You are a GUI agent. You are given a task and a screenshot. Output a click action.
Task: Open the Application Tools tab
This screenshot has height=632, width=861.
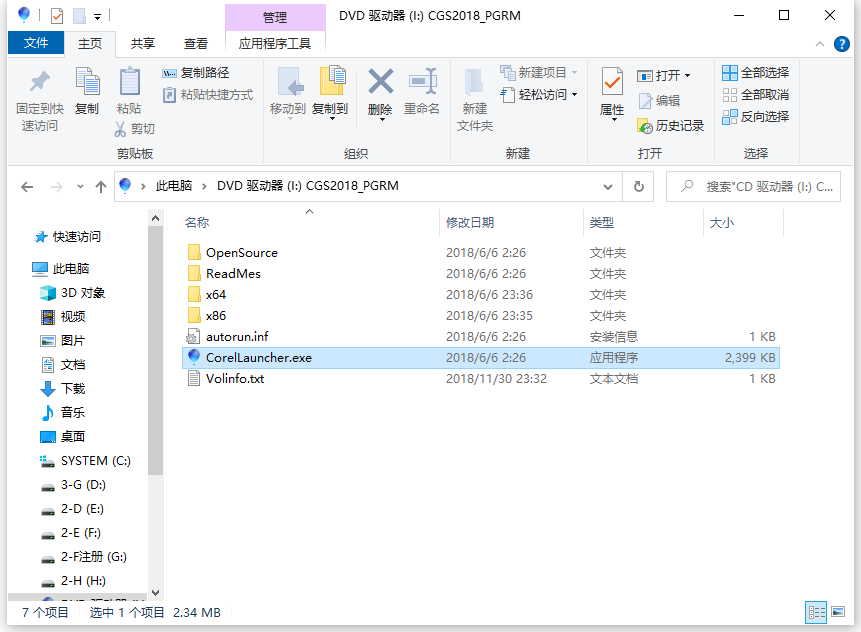[x=275, y=44]
